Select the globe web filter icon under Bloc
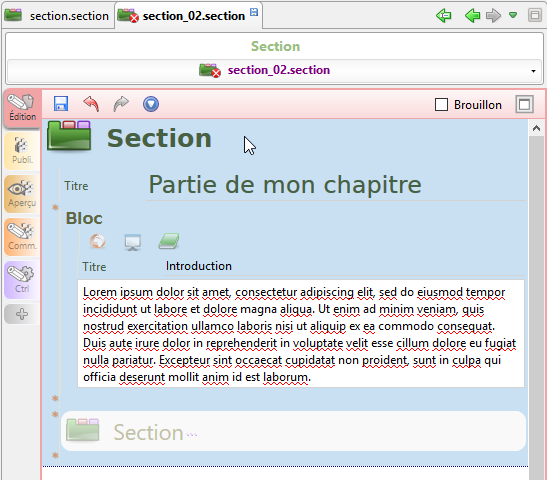Image resolution: width=547 pixels, height=480 pixels. 98,241
